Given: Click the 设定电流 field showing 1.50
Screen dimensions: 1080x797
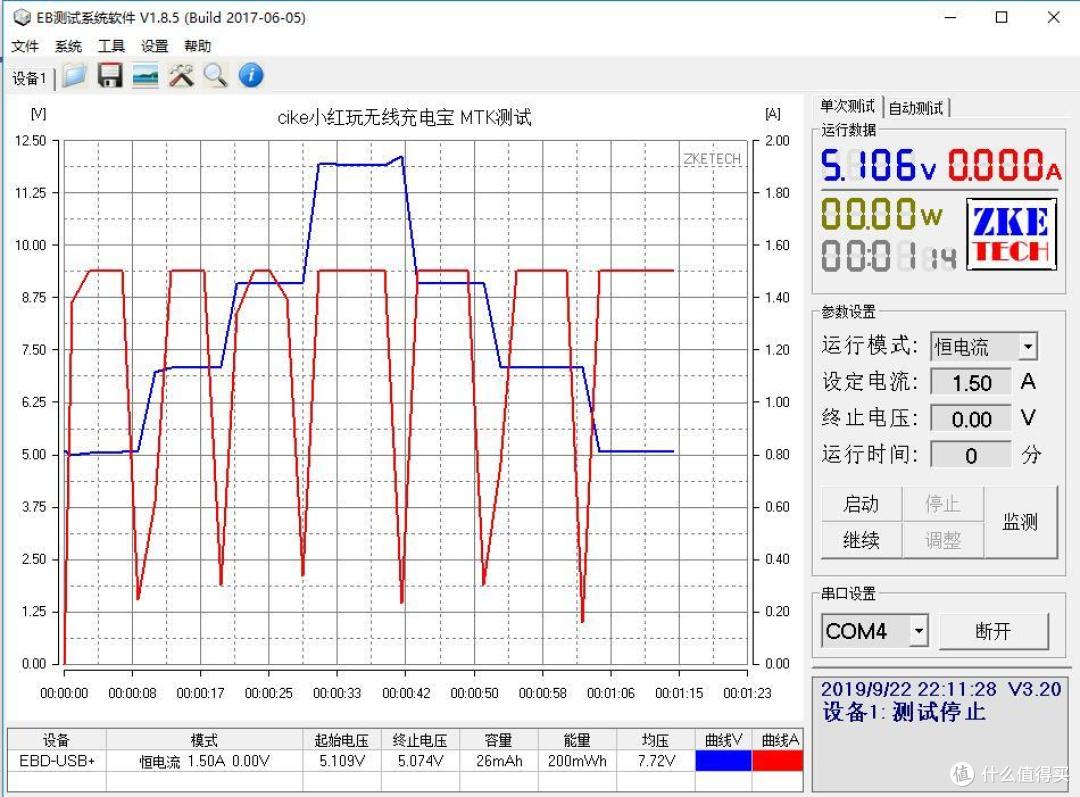Looking at the screenshot, I should pos(971,382).
